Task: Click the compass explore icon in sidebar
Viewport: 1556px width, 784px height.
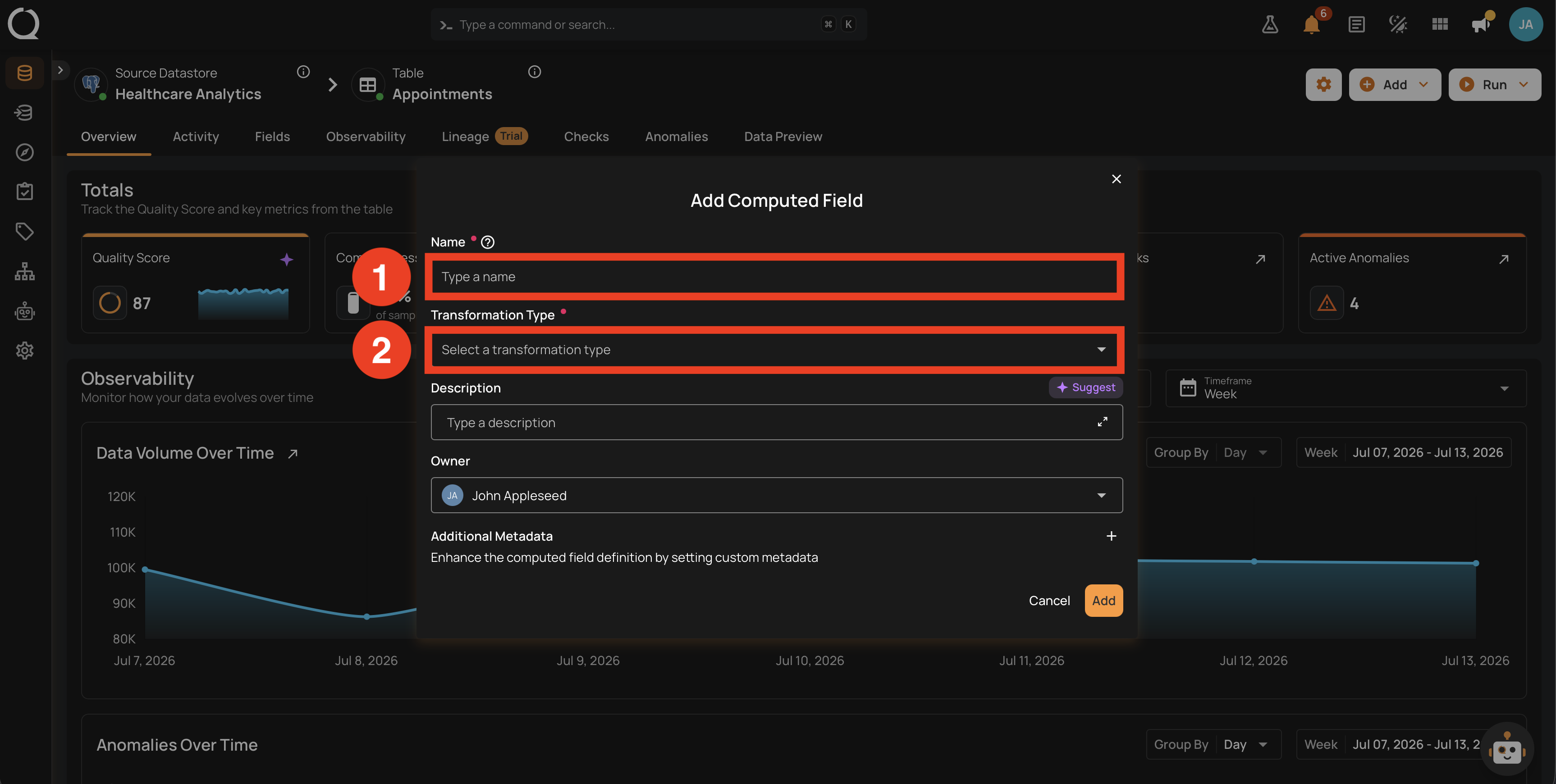Action: [x=24, y=152]
